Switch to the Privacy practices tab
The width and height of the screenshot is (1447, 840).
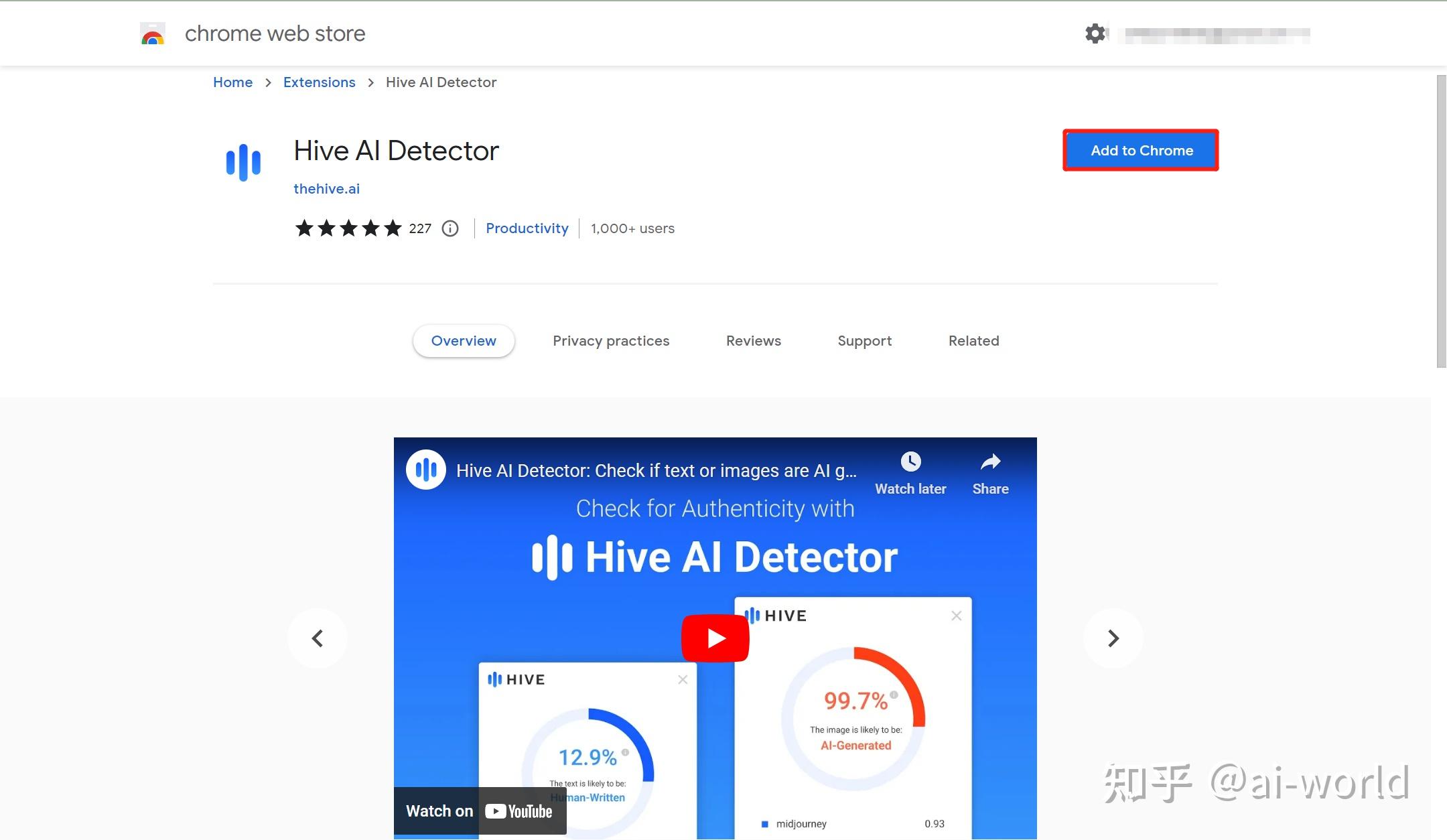610,340
